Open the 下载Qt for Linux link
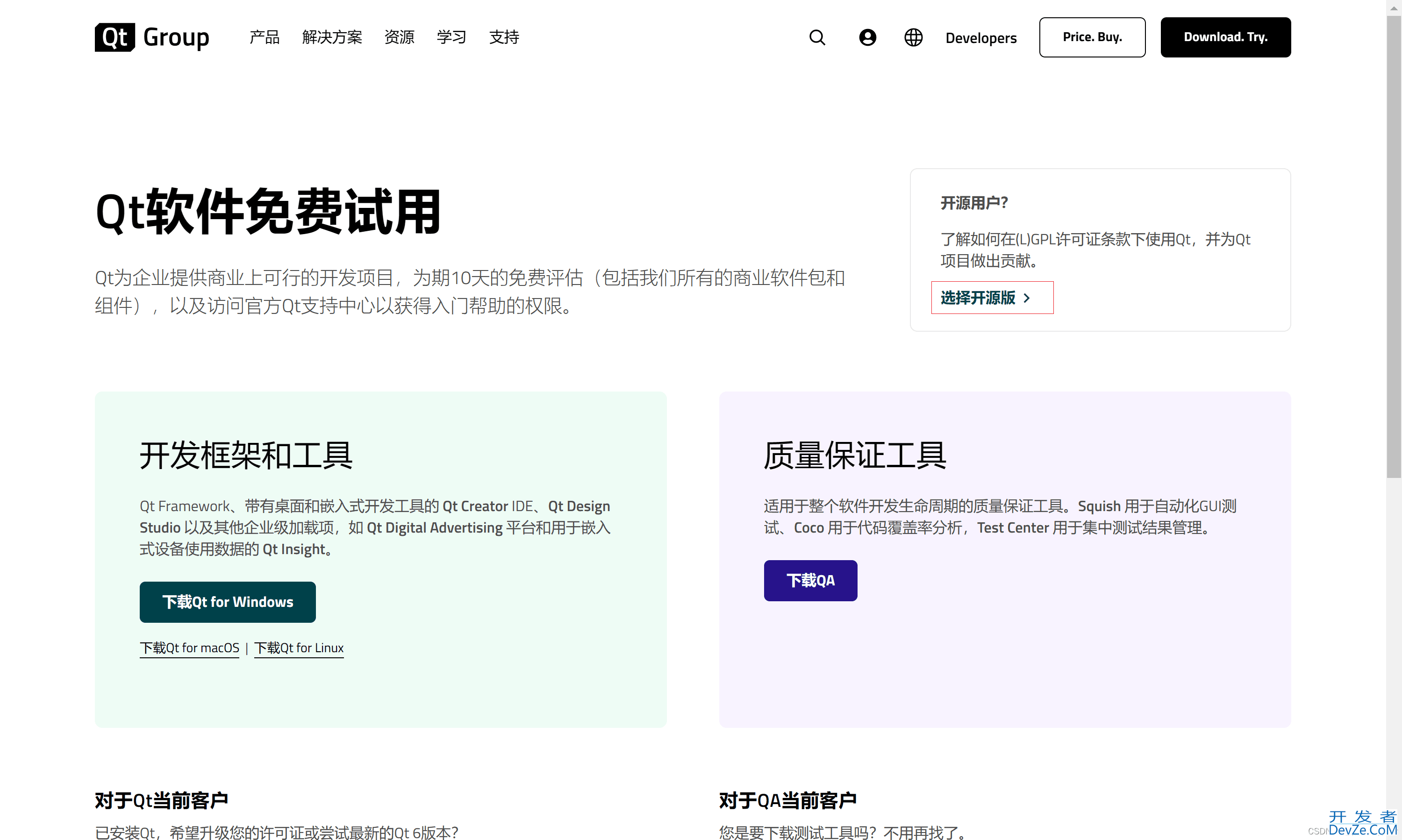This screenshot has width=1402, height=840. click(299, 648)
